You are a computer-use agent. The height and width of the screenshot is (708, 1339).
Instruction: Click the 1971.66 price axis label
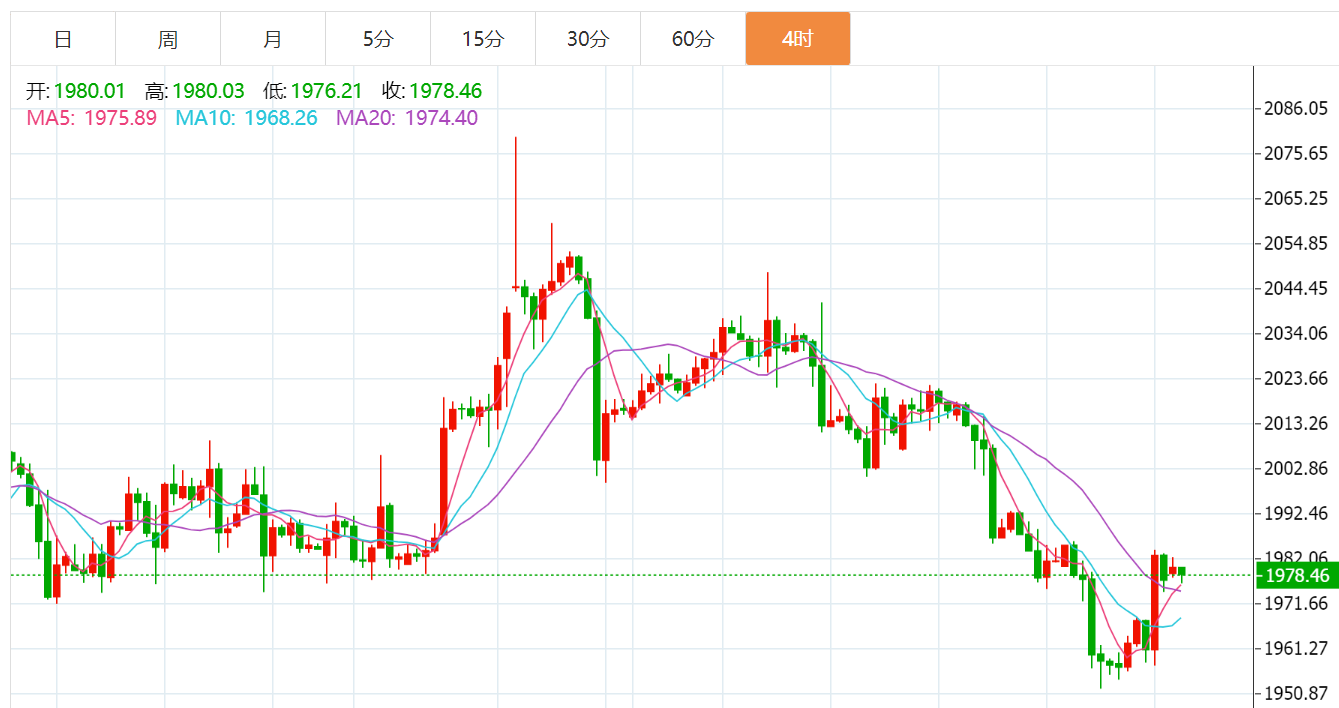(1298, 603)
